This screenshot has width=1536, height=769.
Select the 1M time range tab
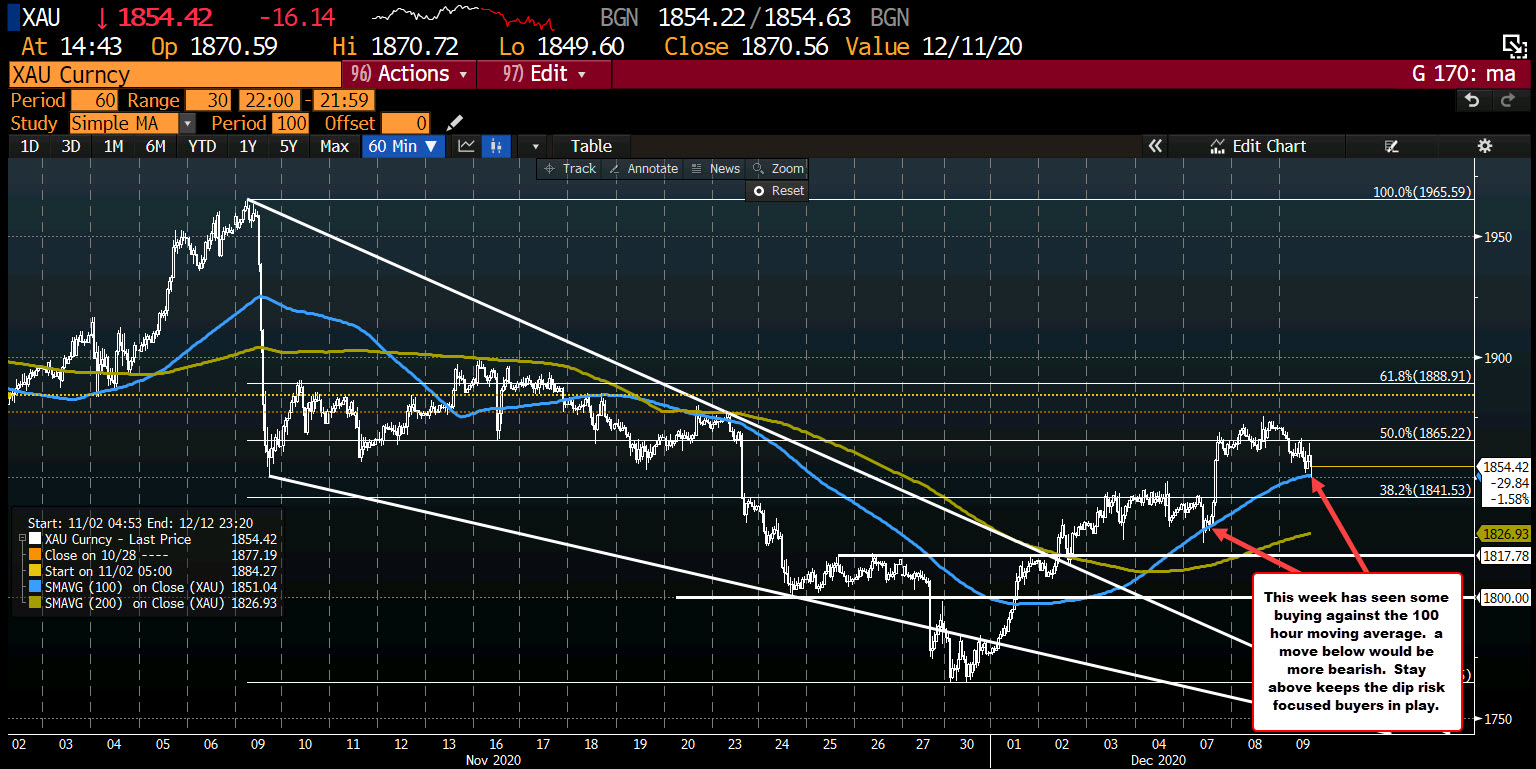(113, 146)
